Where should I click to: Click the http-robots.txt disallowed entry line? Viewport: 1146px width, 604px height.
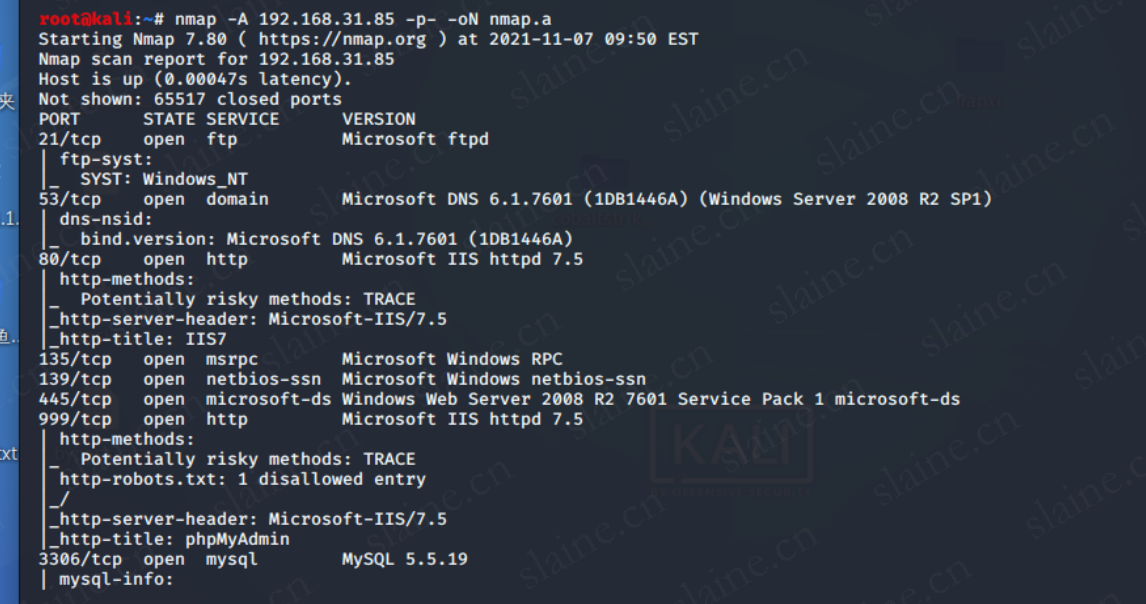point(242,479)
